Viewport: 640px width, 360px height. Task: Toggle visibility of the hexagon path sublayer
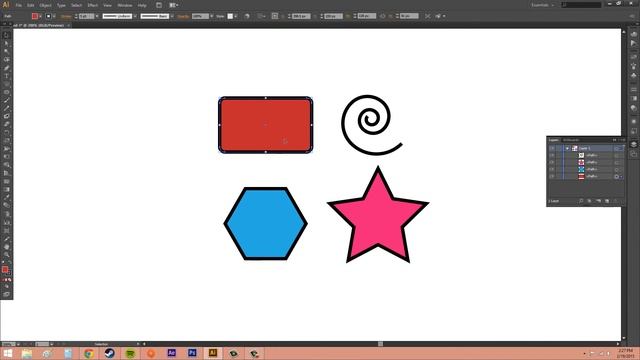551,169
